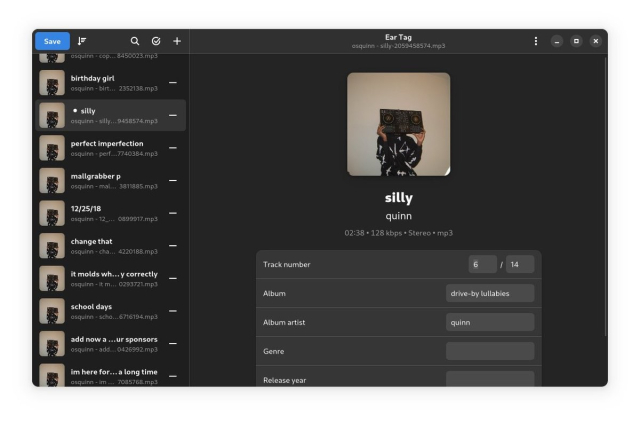Select the birthday girl track

111,82
